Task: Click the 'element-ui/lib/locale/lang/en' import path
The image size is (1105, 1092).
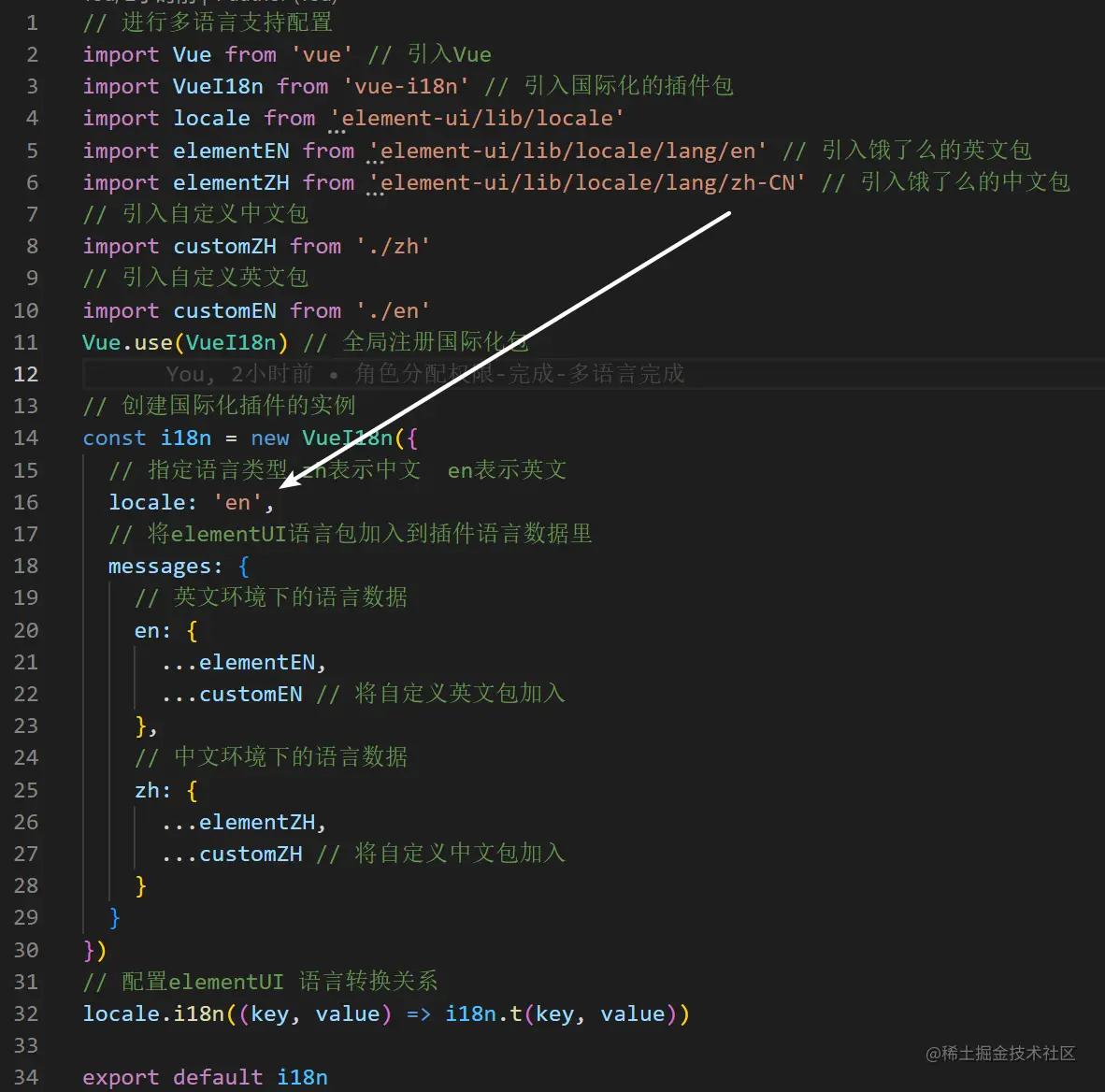Action: (x=567, y=151)
